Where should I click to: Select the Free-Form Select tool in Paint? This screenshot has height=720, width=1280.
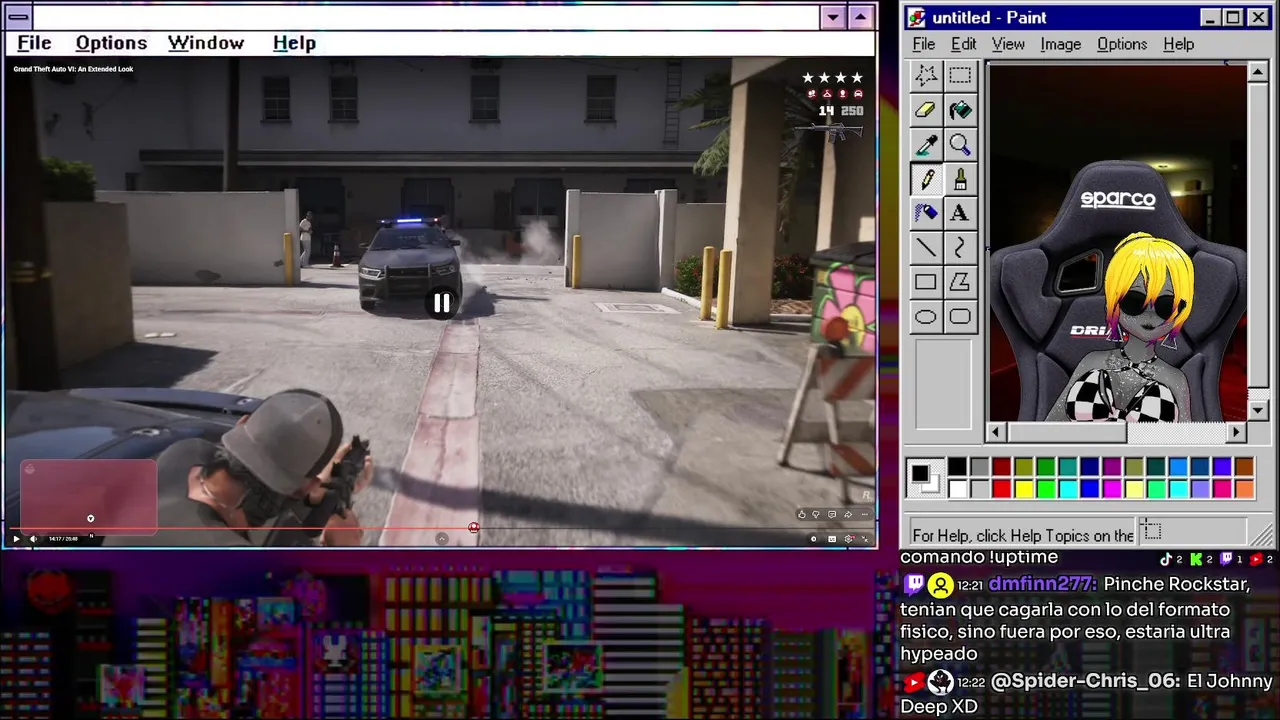pyautogui.click(x=926, y=75)
